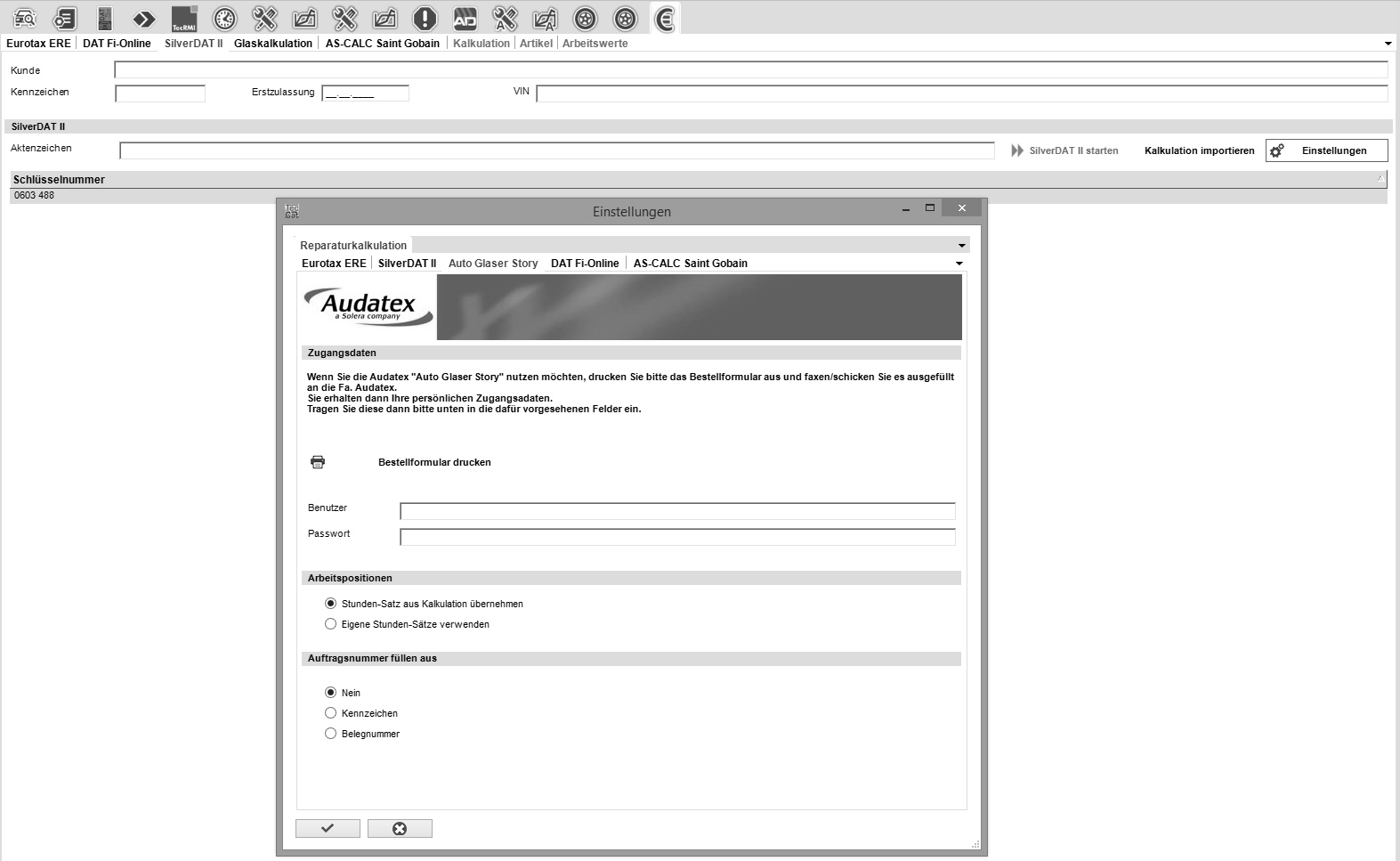This screenshot has width=1400, height=861.
Task: Click the Passwort input field
Action: [677, 537]
